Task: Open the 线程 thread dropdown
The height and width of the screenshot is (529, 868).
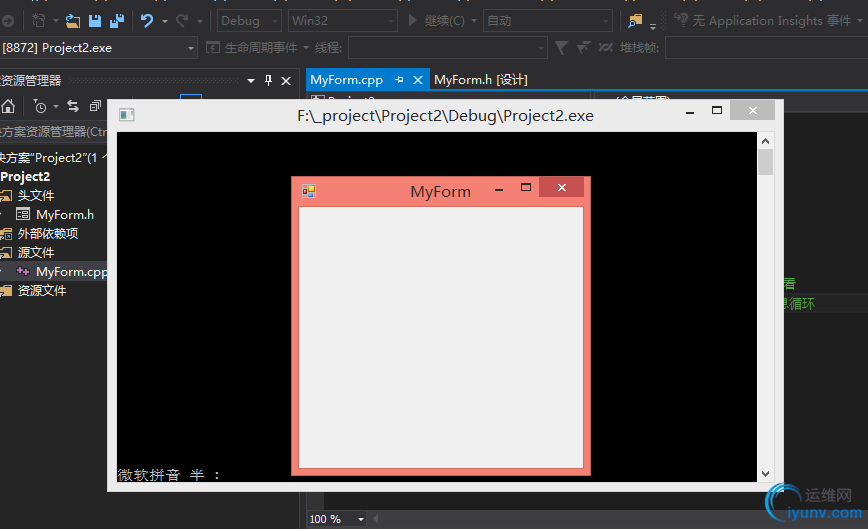Action: click(447, 48)
